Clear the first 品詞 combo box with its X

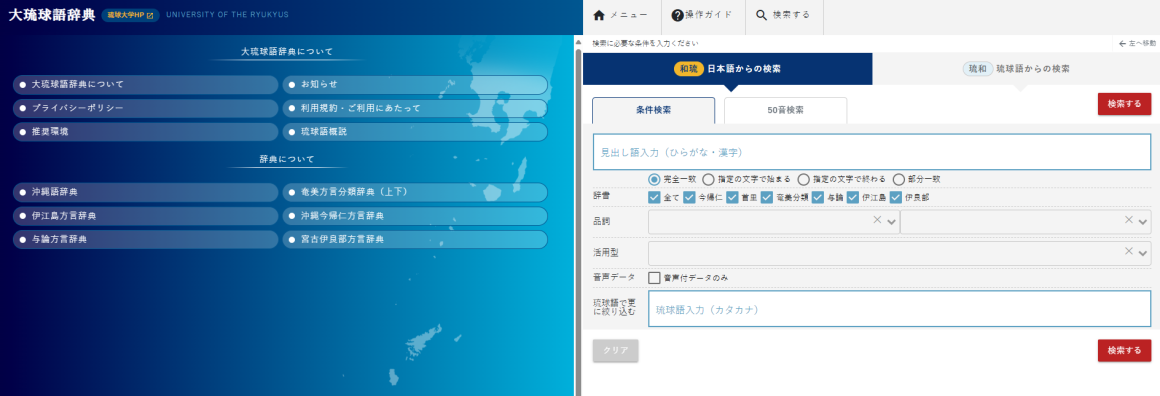coord(877,220)
